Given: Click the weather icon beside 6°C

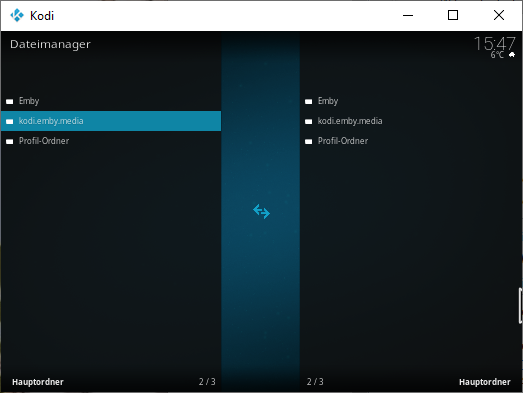Looking at the screenshot, I should 512,55.
